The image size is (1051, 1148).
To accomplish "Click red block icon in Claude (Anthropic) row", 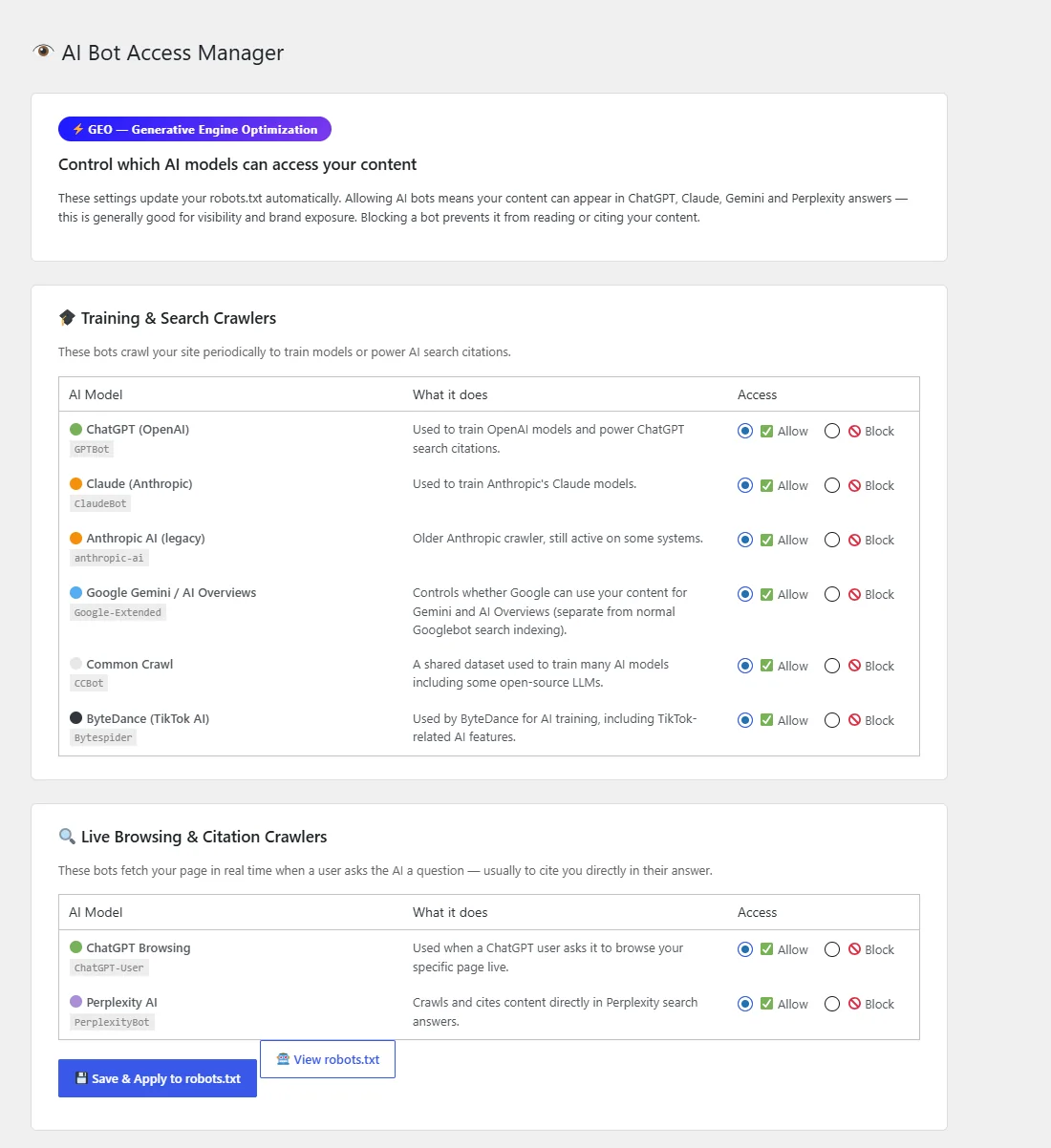I will pyautogui.click(x=855, y=486).
